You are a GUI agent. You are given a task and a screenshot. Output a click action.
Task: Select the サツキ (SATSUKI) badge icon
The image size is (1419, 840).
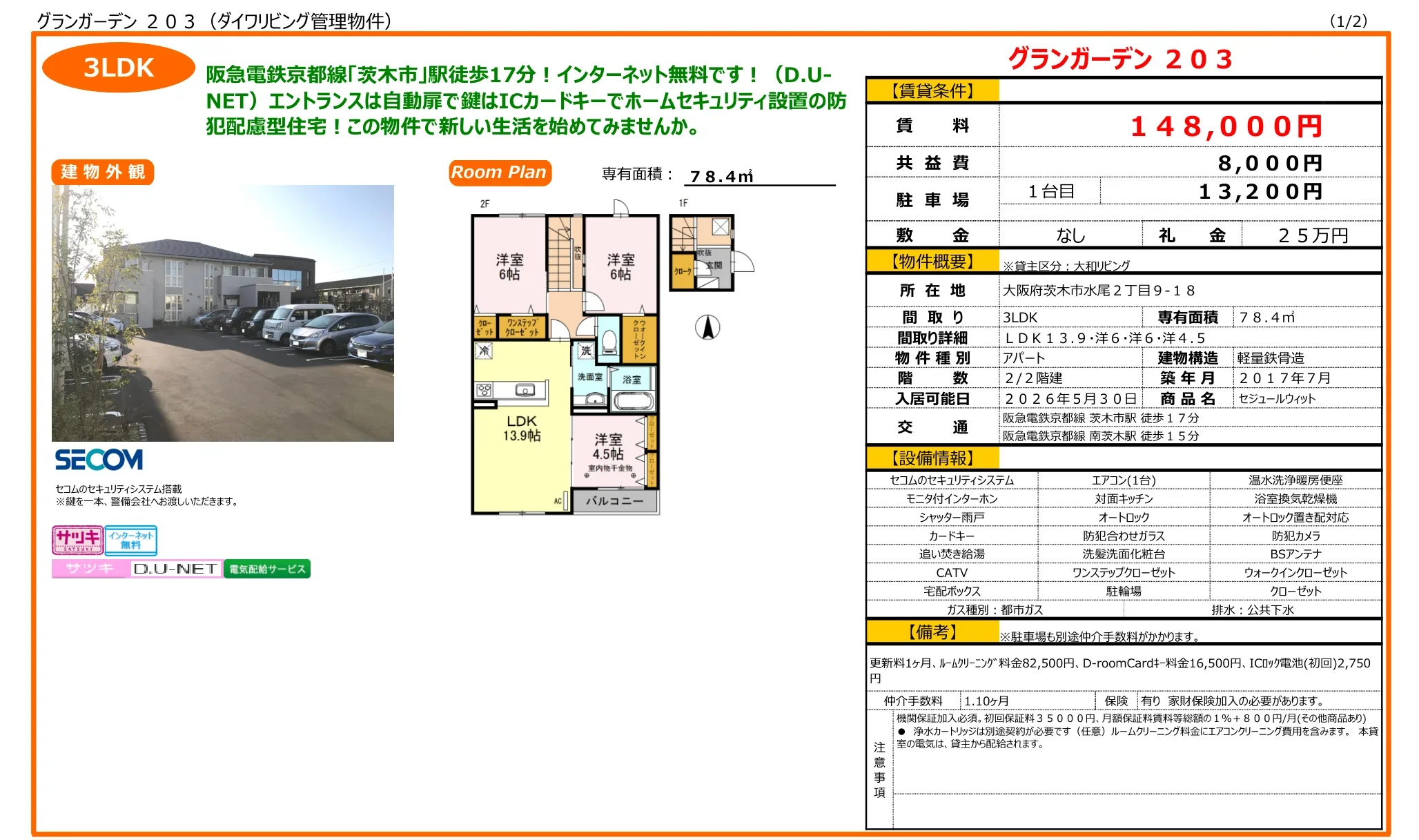coord(77,540)
